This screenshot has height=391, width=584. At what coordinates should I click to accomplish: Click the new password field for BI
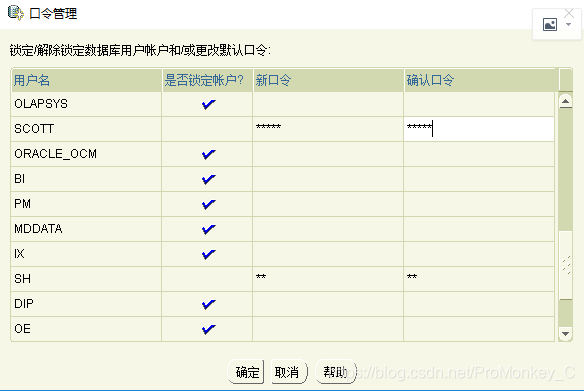(x=328, y=179)
